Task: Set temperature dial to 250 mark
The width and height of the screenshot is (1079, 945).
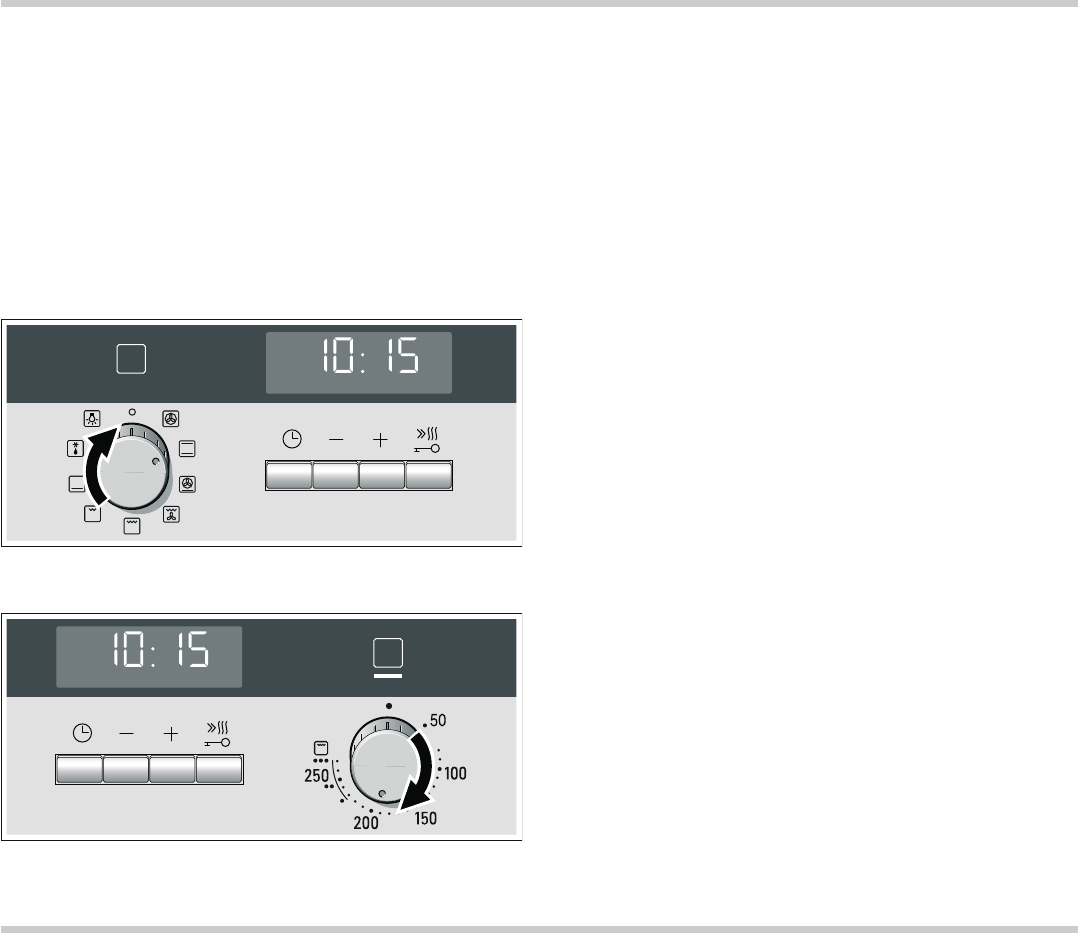Action: [316, 776]
